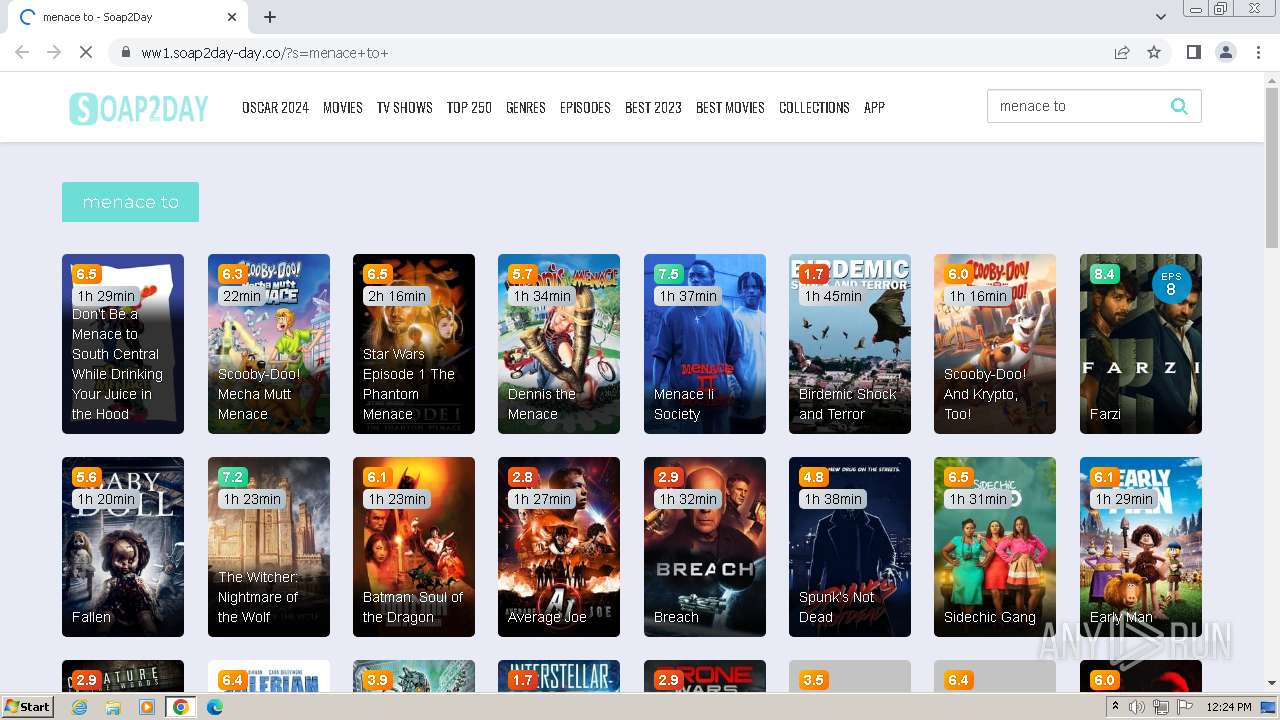Open Internet Explorer from taskbar
This screenshot has height=720, width=1280.
[x=80, y=707]
